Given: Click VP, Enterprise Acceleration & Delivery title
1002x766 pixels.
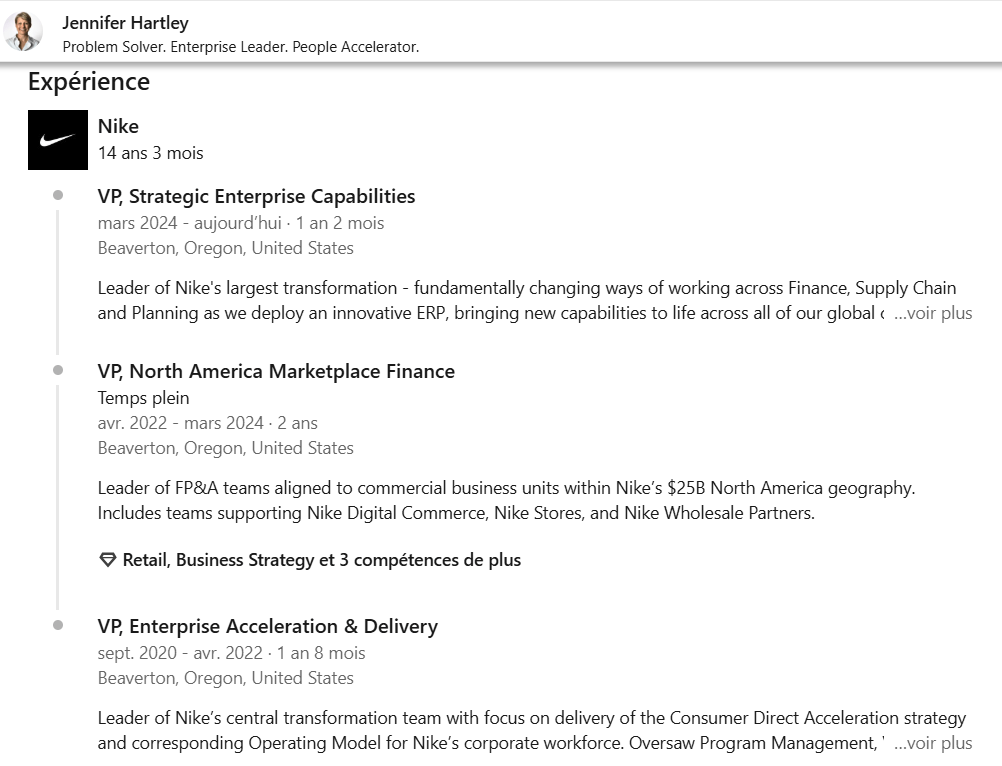Looking at the screenshot, I should coord(268,626).
